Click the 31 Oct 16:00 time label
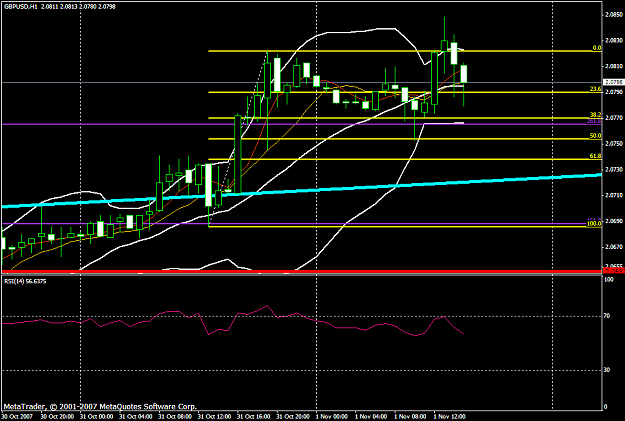 coord(254,417)
